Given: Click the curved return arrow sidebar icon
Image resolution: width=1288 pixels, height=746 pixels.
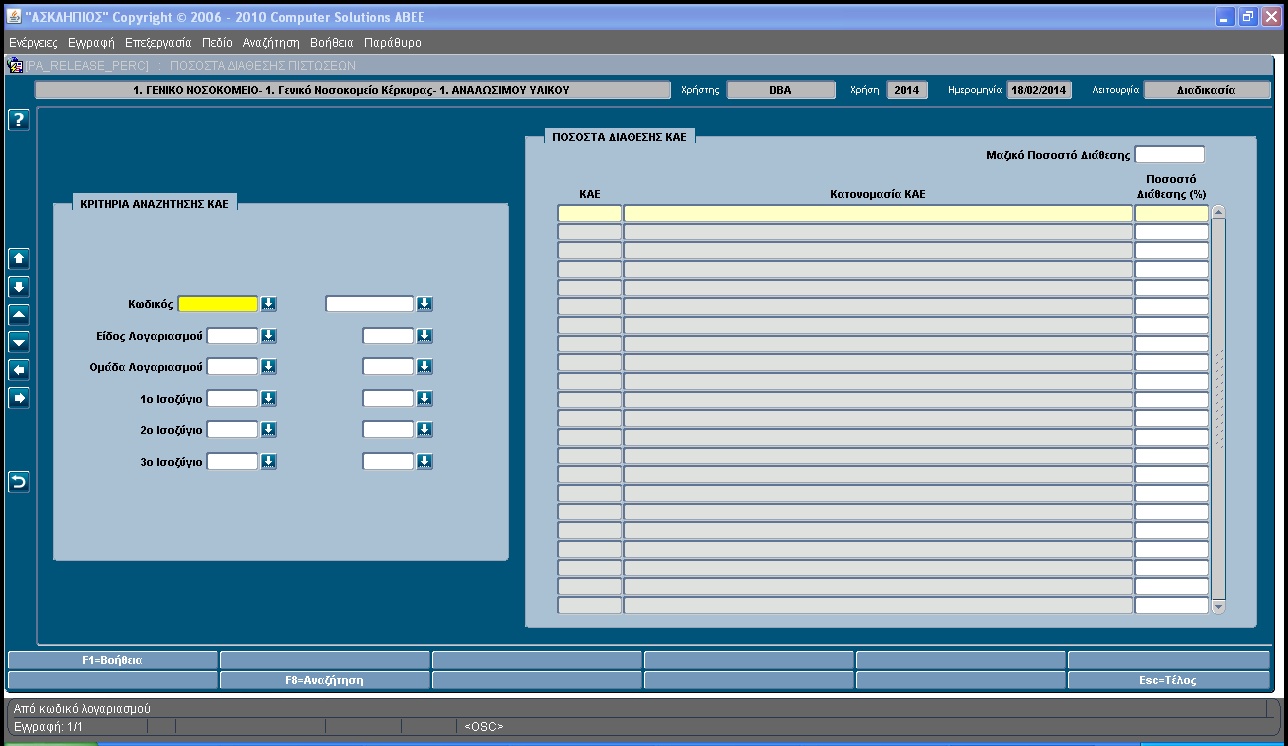Looking at the screenshot, I should [18, 482].
